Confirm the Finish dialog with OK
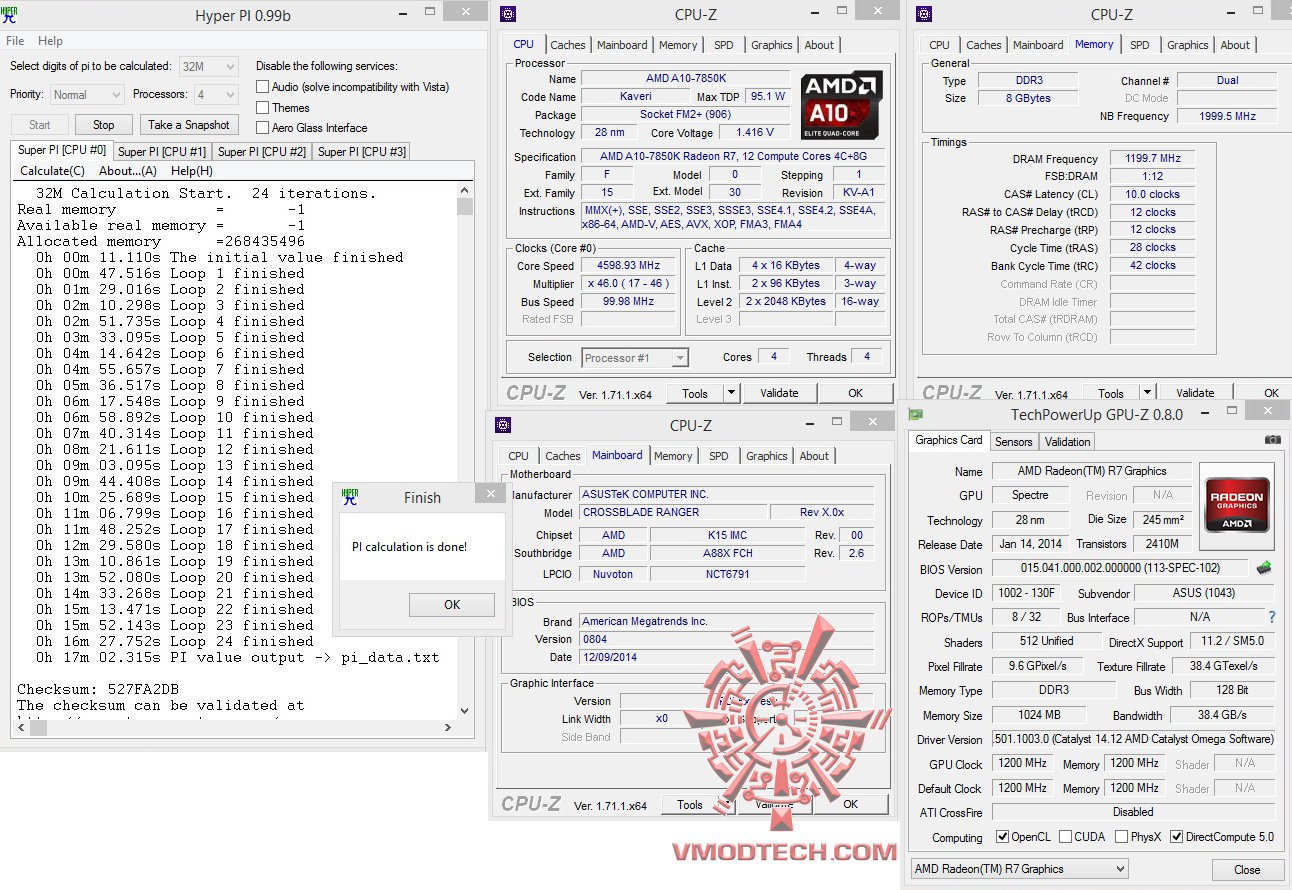The width and height of the screenshot is (1292, 890). [452, 605]
